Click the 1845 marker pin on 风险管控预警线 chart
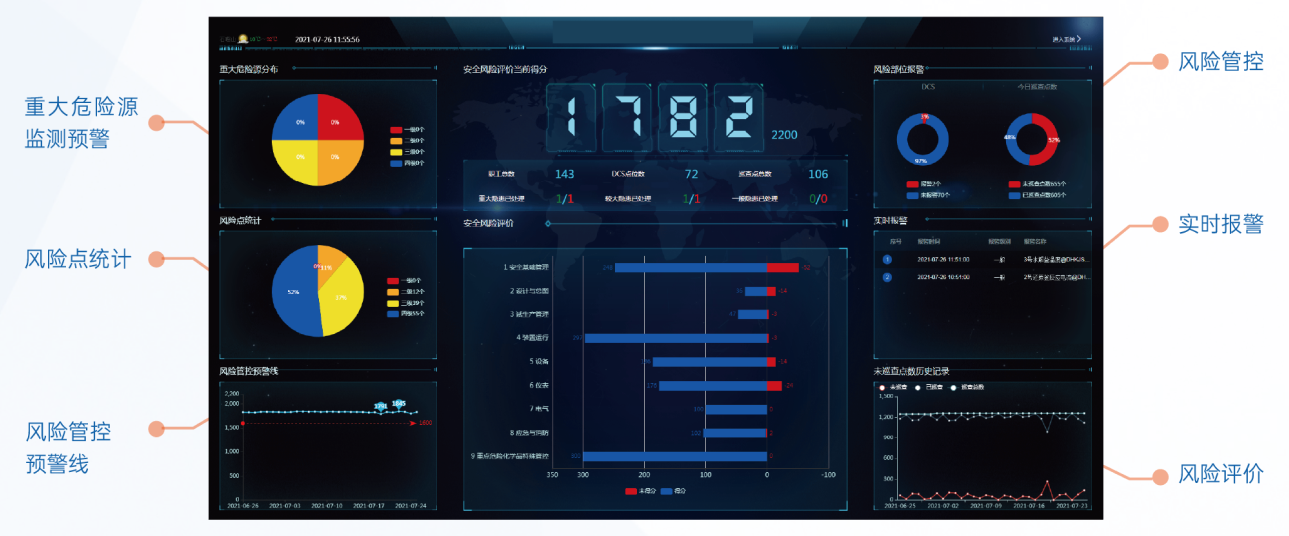Image resolution: width=1289 pixels, height=536 pixels. (x=399, y=404)
